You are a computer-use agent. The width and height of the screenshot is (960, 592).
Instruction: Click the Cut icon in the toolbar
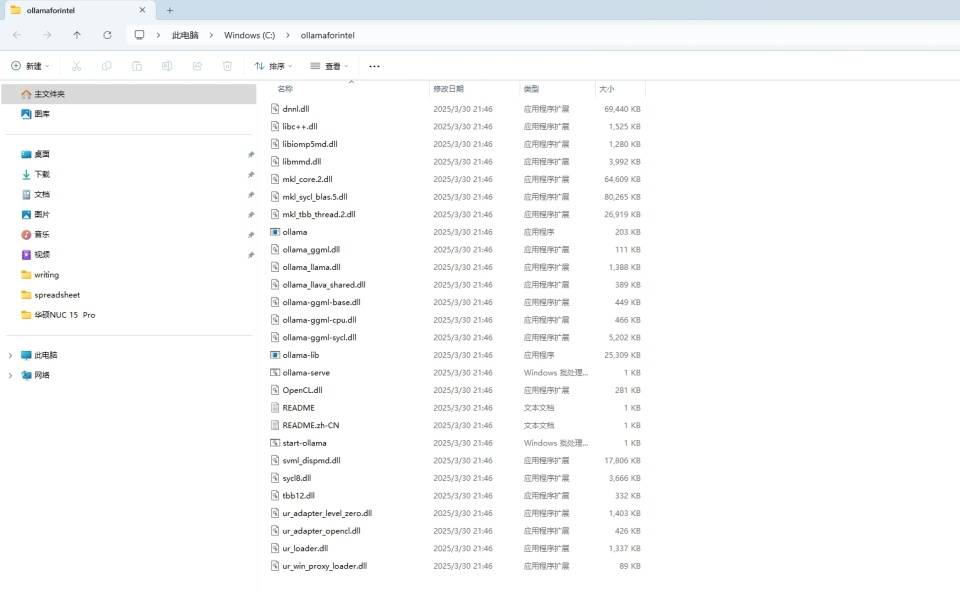tap(75, 65)
